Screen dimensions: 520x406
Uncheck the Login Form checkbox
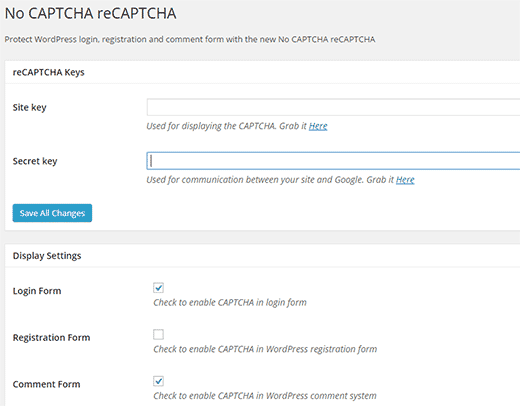(158, 288)
